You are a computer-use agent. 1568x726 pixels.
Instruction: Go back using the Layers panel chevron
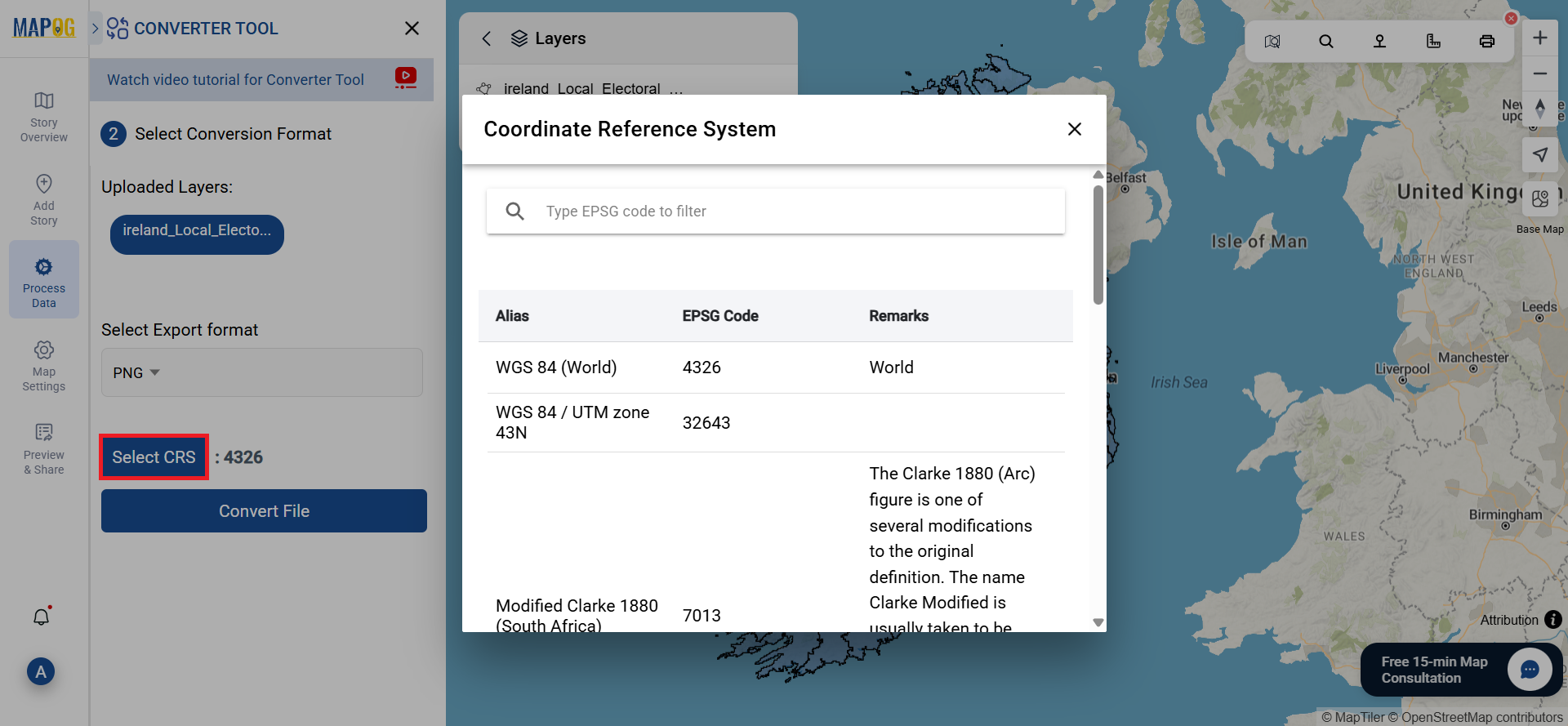[487, 38]
